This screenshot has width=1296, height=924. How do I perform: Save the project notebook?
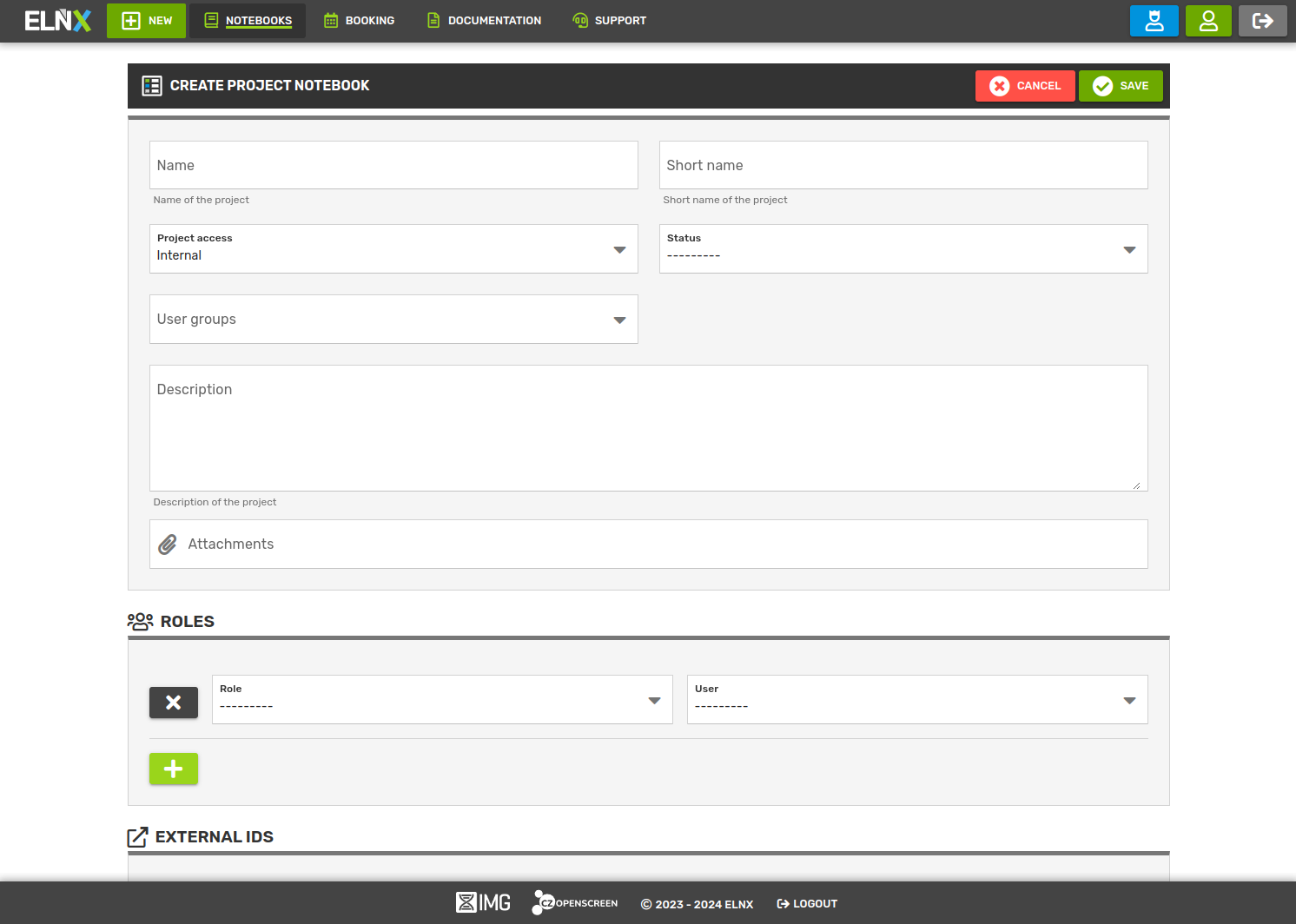coord(1121,86)
